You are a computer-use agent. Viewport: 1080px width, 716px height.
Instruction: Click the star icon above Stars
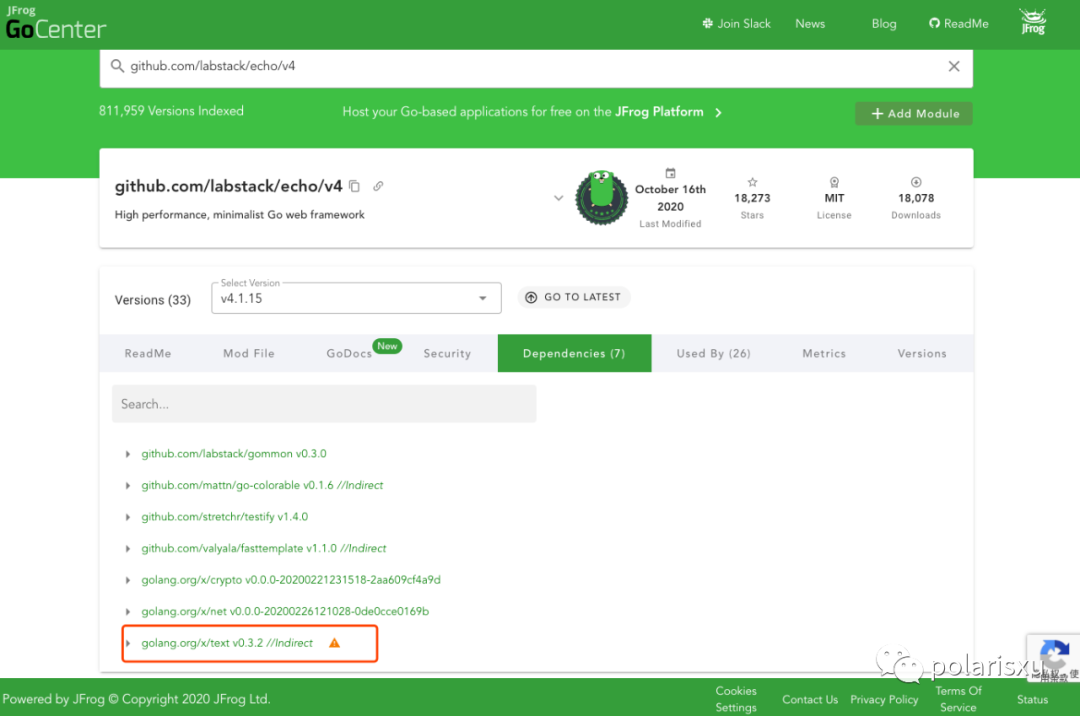coord(752,182)
